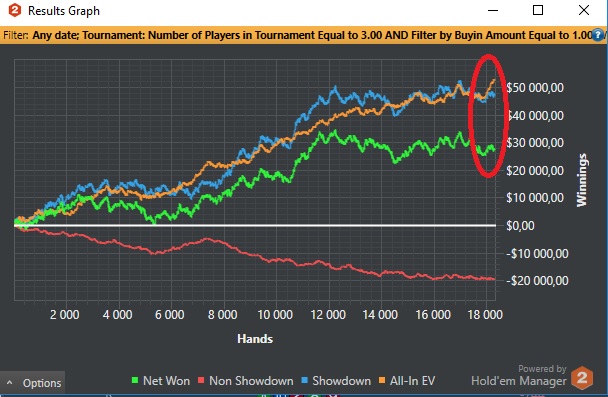The image size is (608, 397).
Task: Click the $10 000,00 axis label
Action: point(535,198)
